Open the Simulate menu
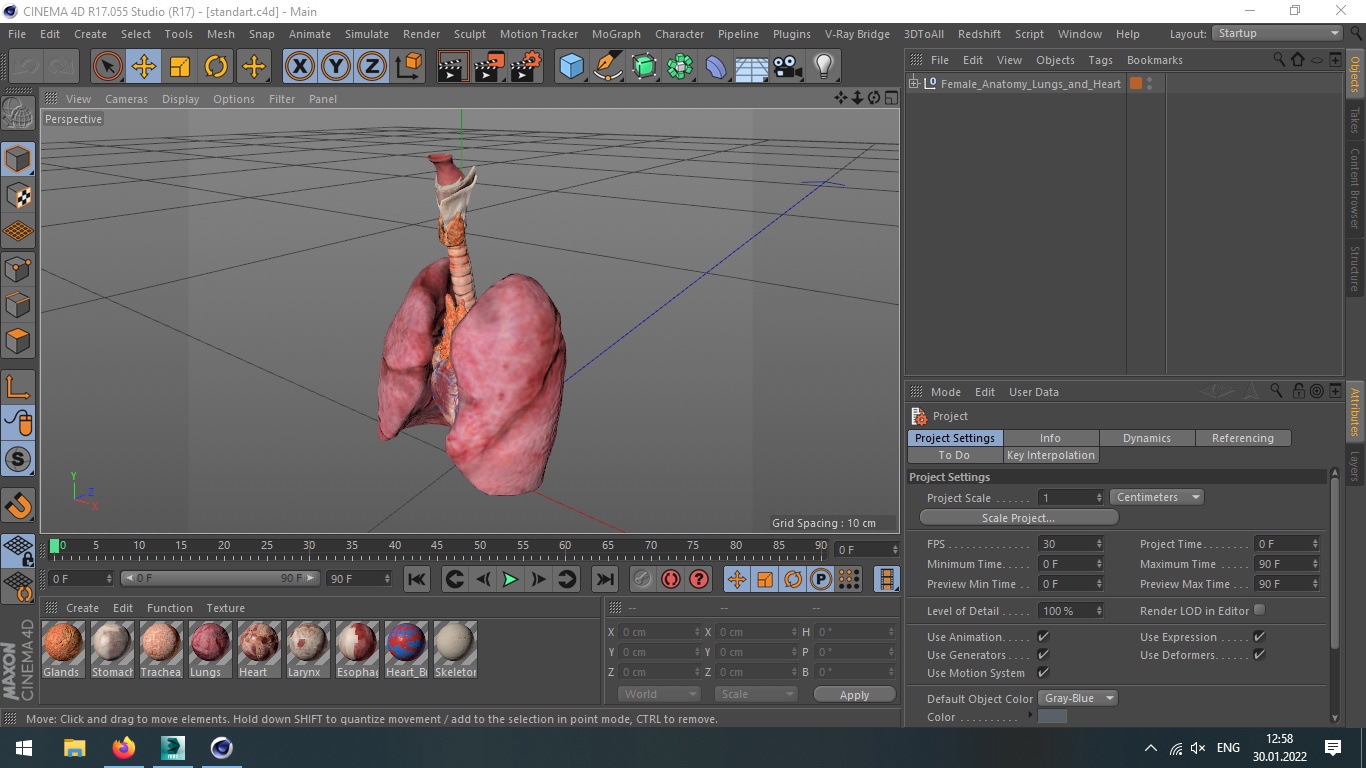Screen dimensions: 1366x768 click(x=367, y=34)
